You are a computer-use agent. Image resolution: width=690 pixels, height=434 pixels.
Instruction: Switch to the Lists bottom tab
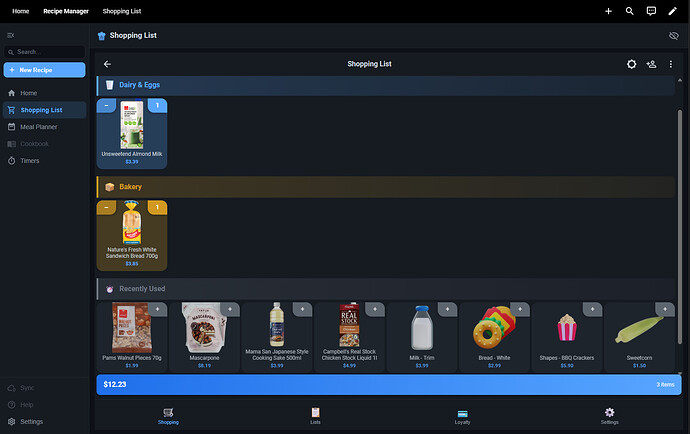click(x=316, y=416)
